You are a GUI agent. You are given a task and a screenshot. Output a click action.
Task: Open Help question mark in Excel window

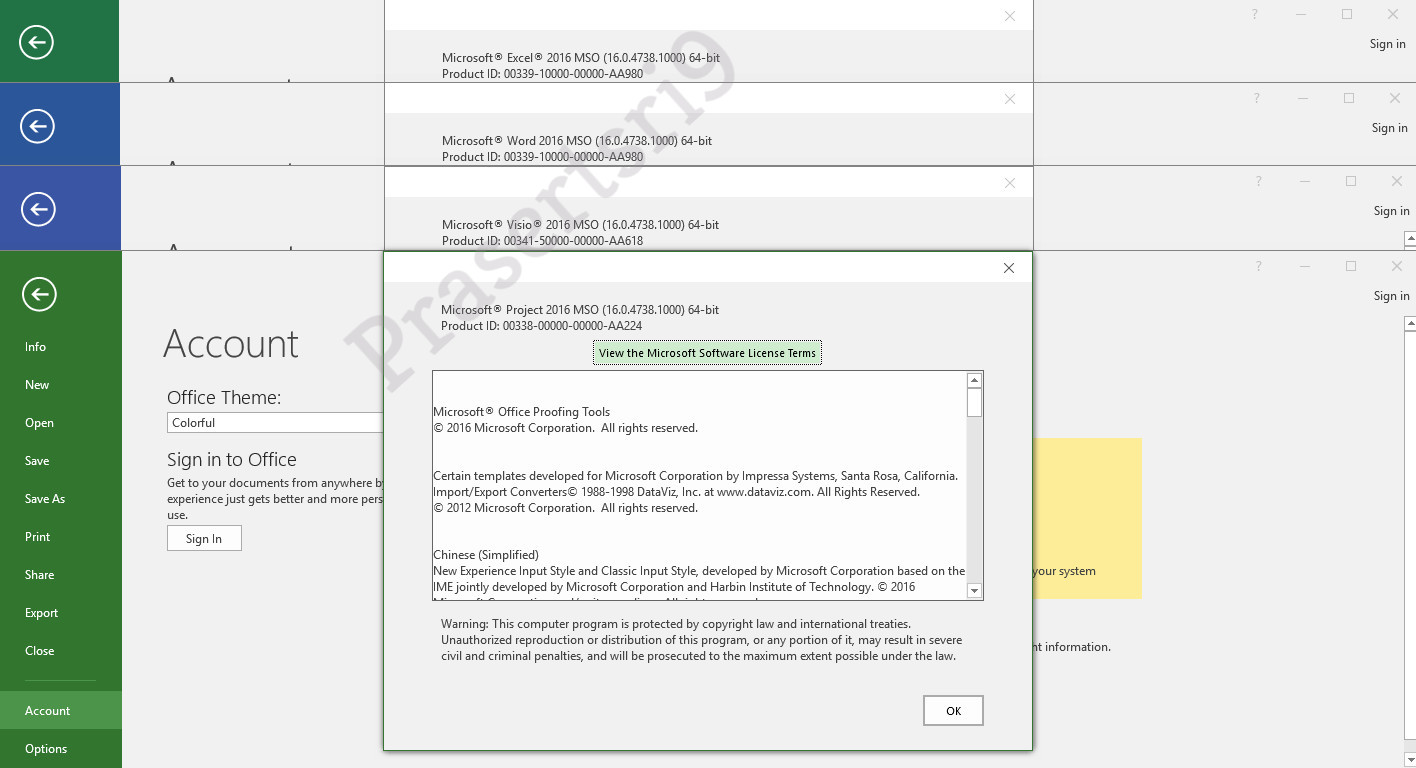1255,15
